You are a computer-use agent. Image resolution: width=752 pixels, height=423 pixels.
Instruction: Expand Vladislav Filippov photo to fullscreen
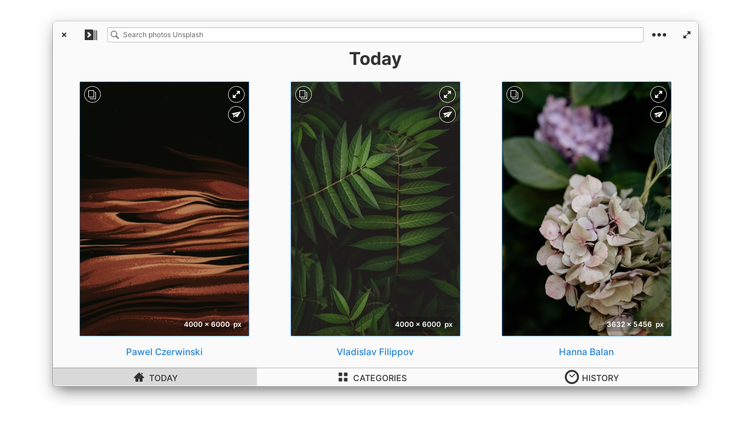click(447, 94)
